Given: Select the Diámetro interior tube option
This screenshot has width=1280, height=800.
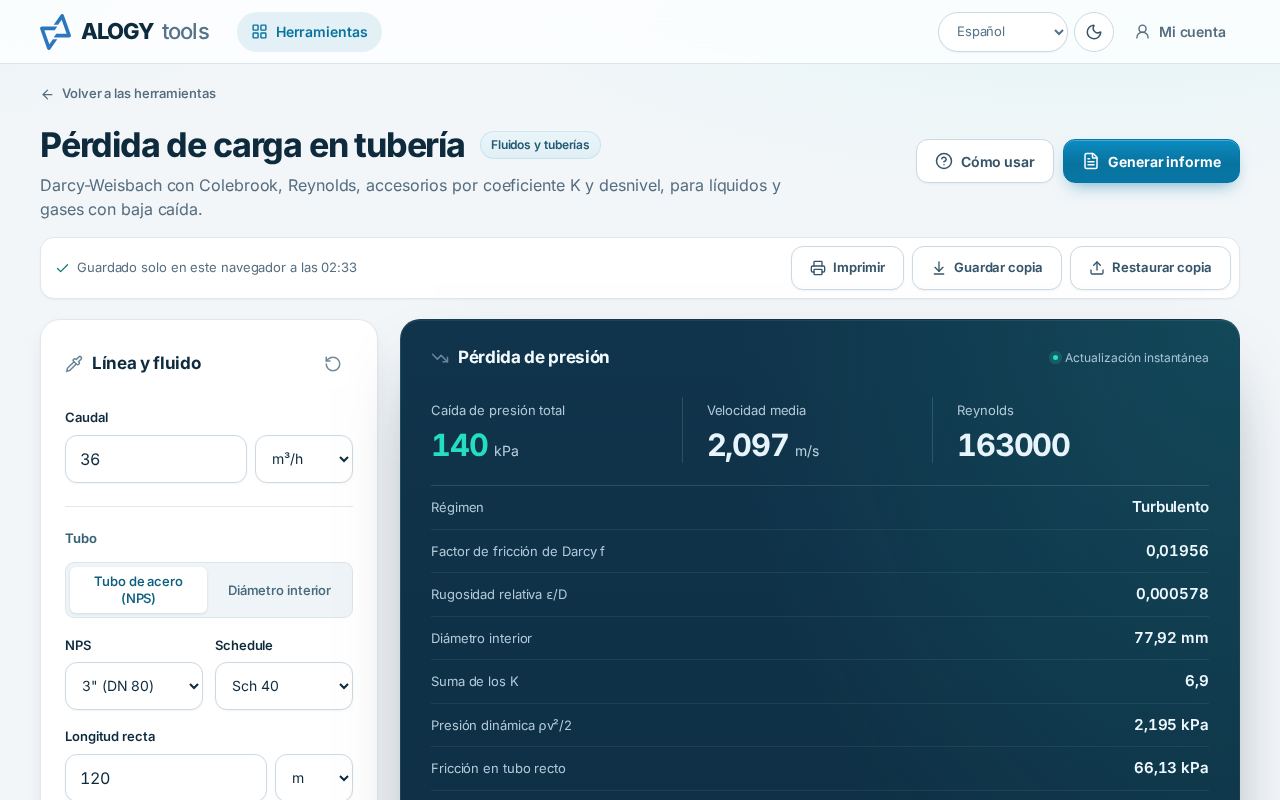Looking at the screenshot, I should pyautogui.click(x=279, y=590).
